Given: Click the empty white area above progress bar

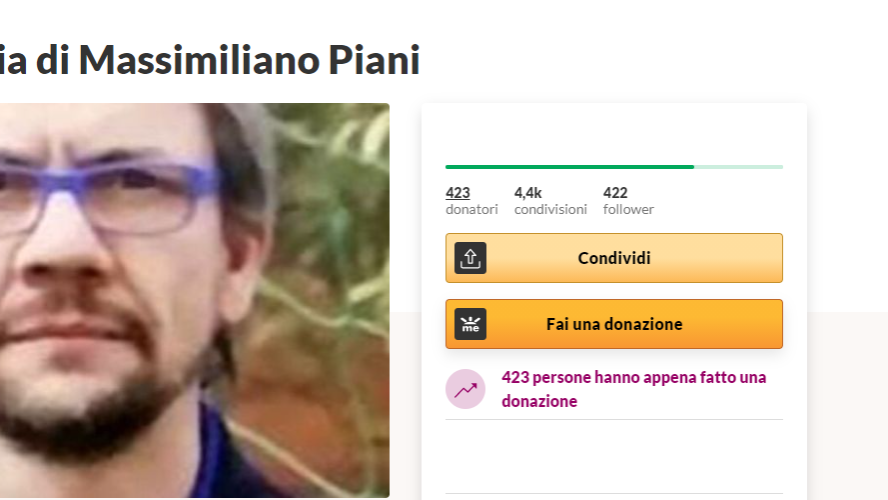Looking at the screenshot, I should tap(614, 133).
